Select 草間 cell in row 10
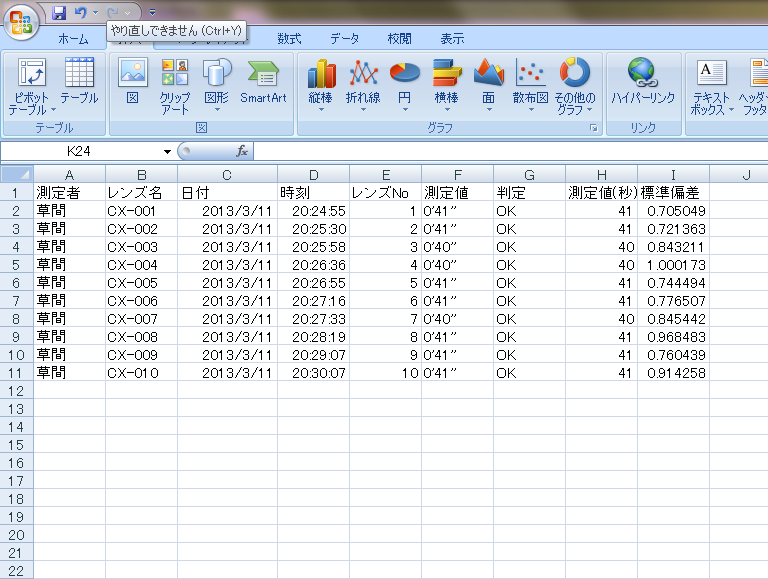This screenshot has height=579, width=768. [70, 355]
